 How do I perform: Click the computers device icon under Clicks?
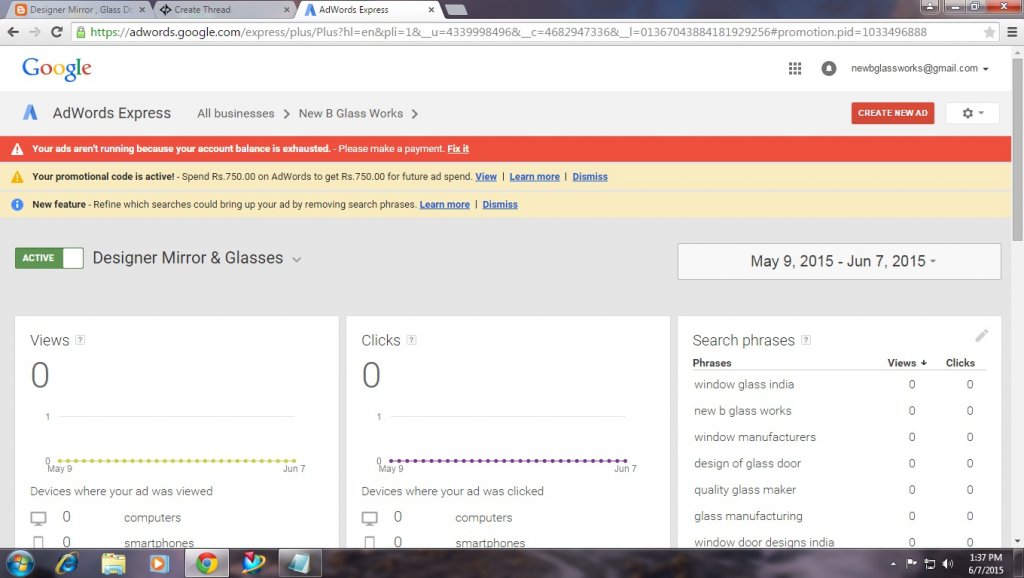point(370,519)
